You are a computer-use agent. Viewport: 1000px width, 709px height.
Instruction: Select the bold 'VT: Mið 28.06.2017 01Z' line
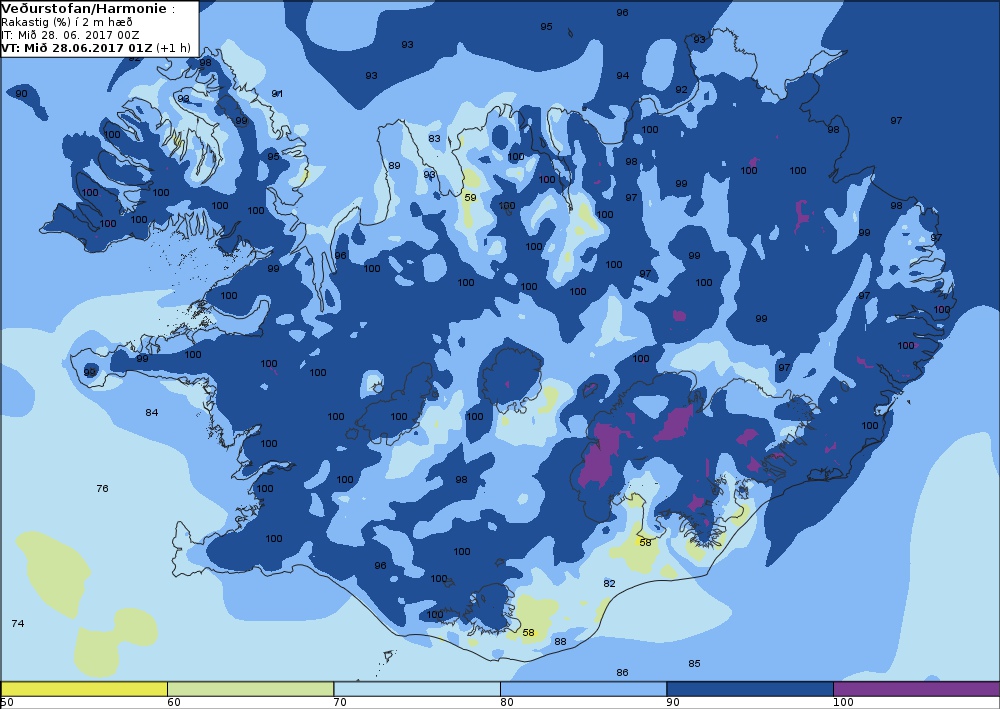tap(77, 48)
